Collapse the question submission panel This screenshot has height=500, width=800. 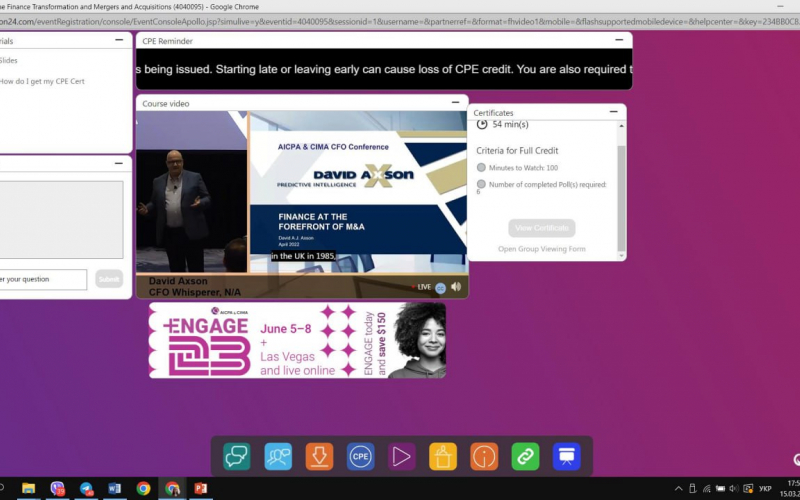point(119,164)
